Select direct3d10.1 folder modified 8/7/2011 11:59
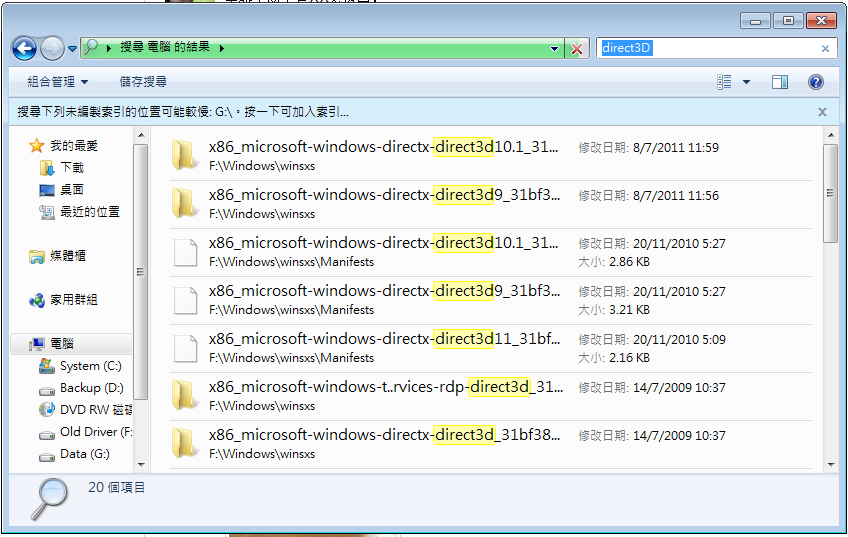 click(491, 156)
